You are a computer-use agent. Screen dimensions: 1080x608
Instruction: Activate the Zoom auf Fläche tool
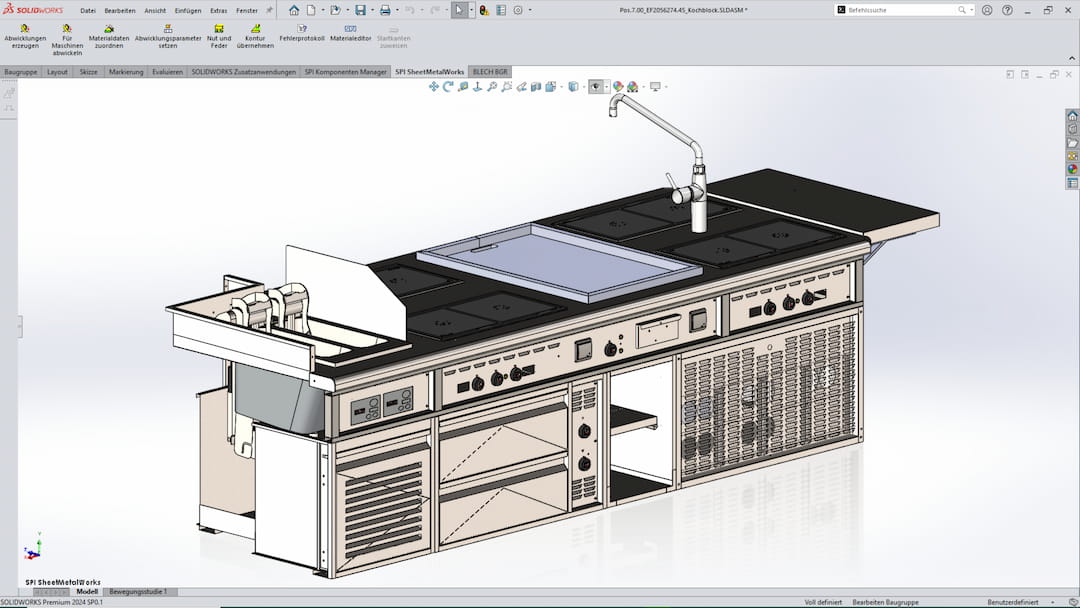point(506,87)
